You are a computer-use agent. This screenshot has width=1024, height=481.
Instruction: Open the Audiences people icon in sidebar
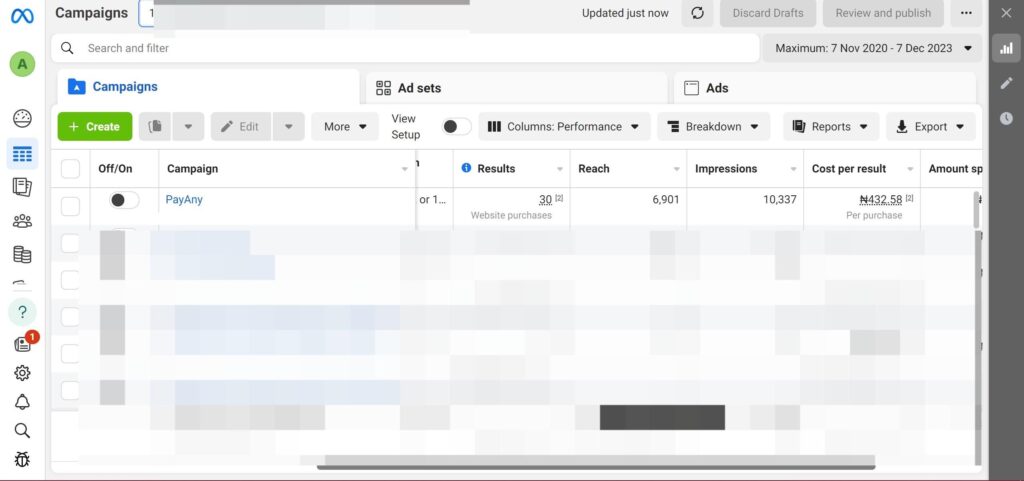click(x=22, y=221)
